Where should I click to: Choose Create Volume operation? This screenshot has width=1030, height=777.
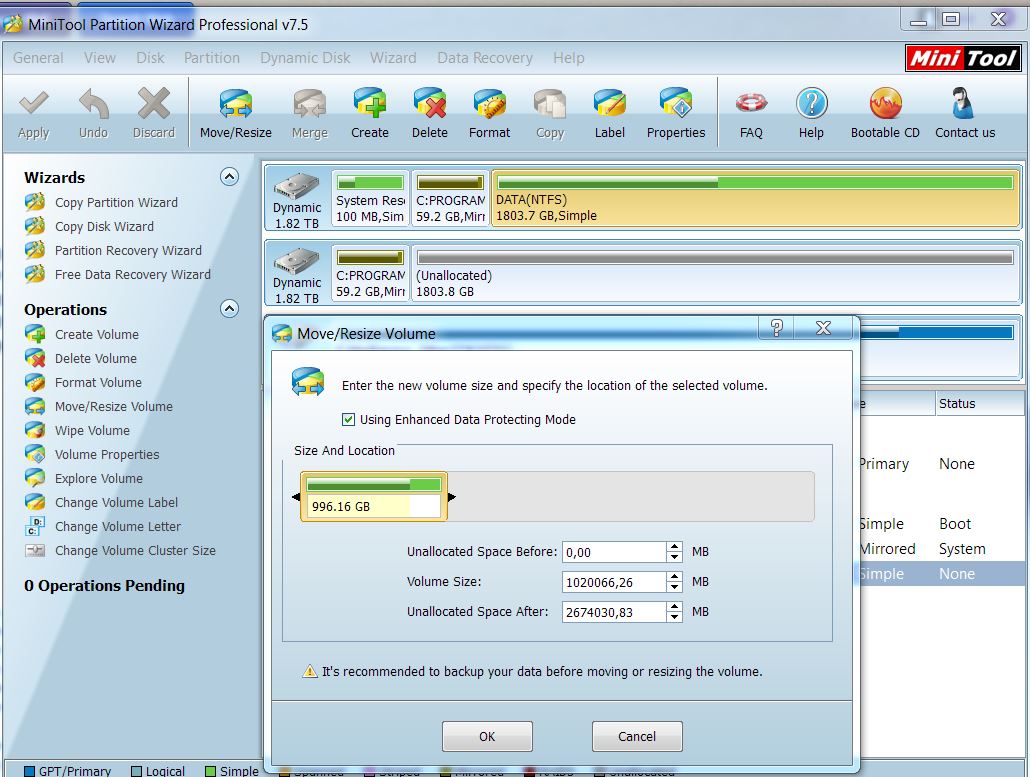click(x=97, y=334)
